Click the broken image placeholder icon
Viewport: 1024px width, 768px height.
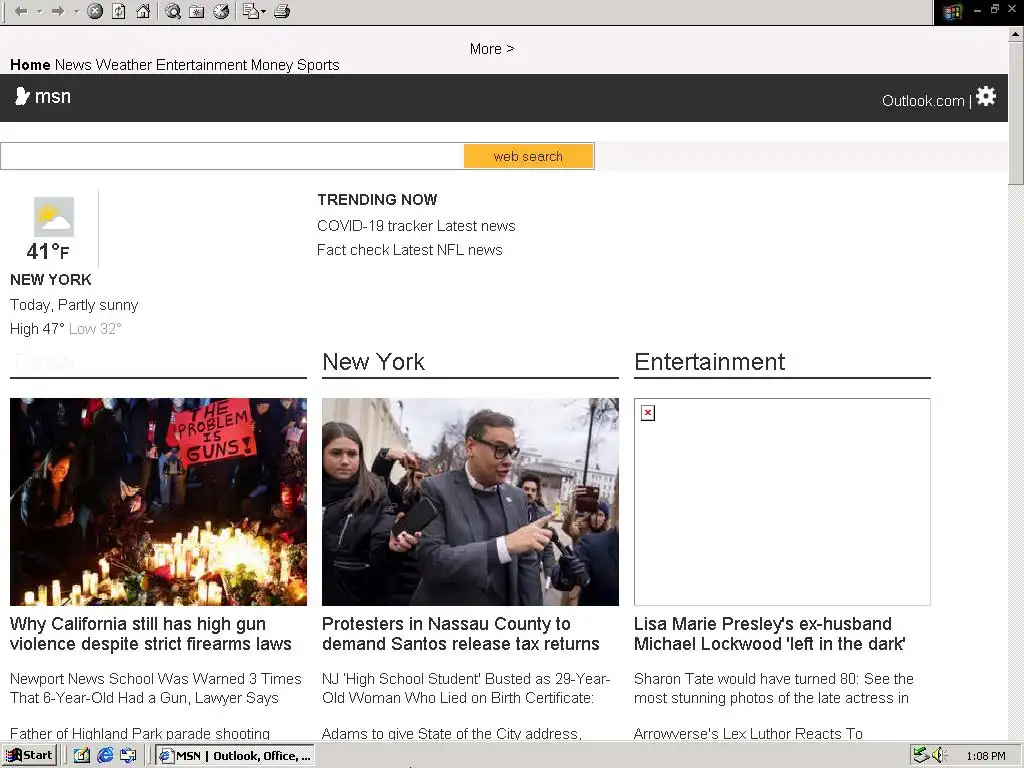coord(648,413)
